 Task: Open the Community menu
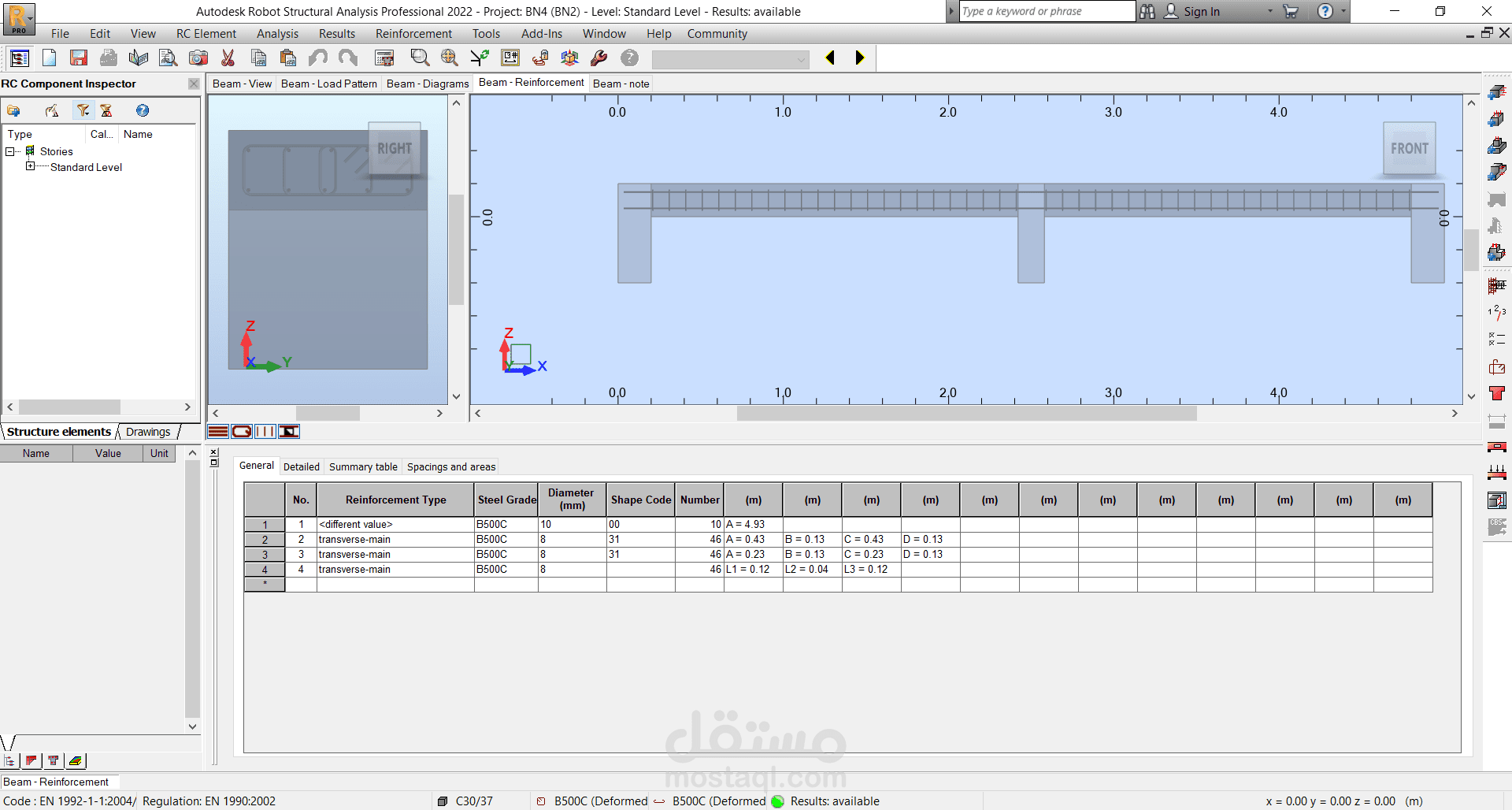coord(717,33)
